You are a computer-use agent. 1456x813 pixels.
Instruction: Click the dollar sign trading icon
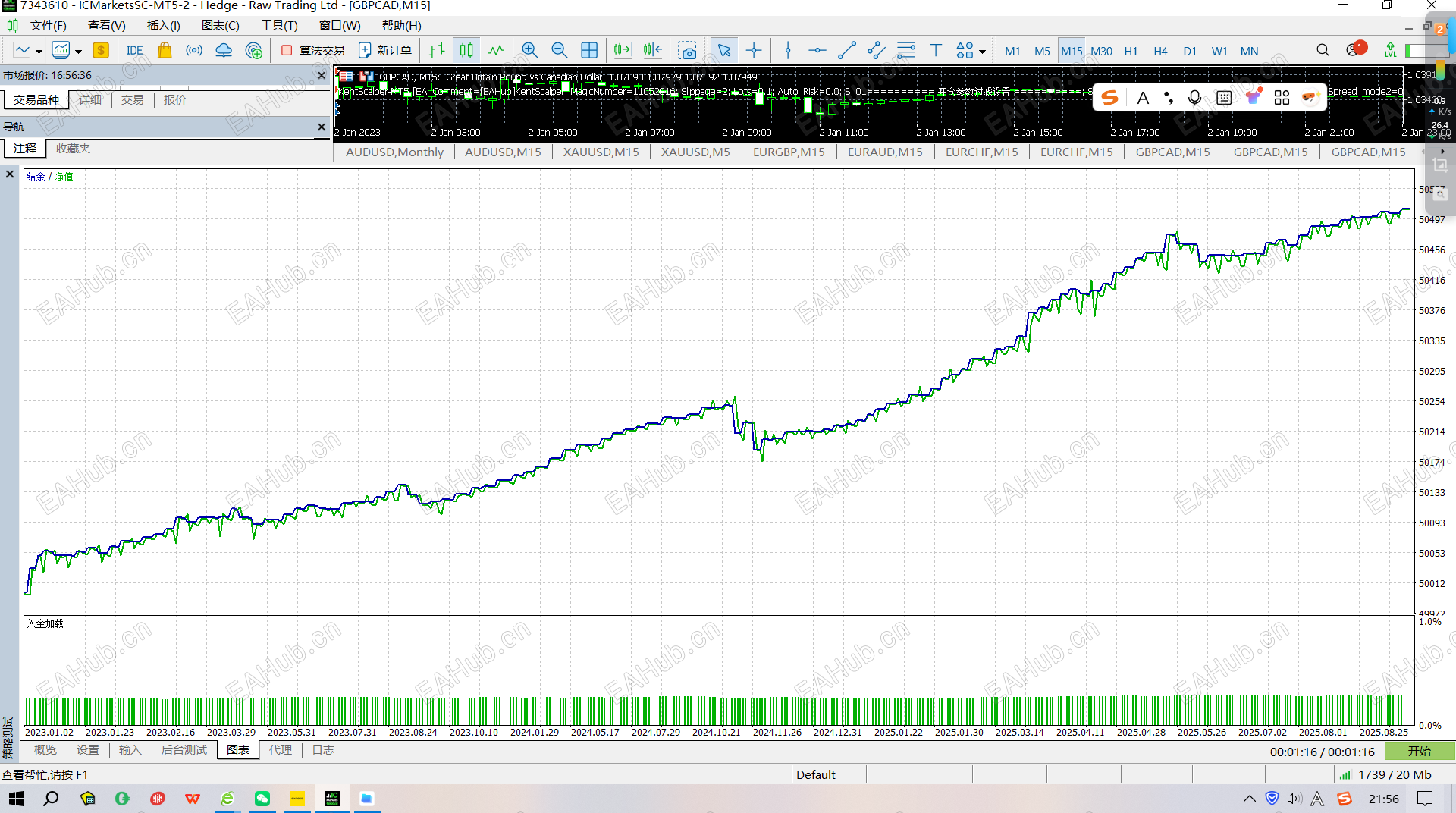(101, 51)
